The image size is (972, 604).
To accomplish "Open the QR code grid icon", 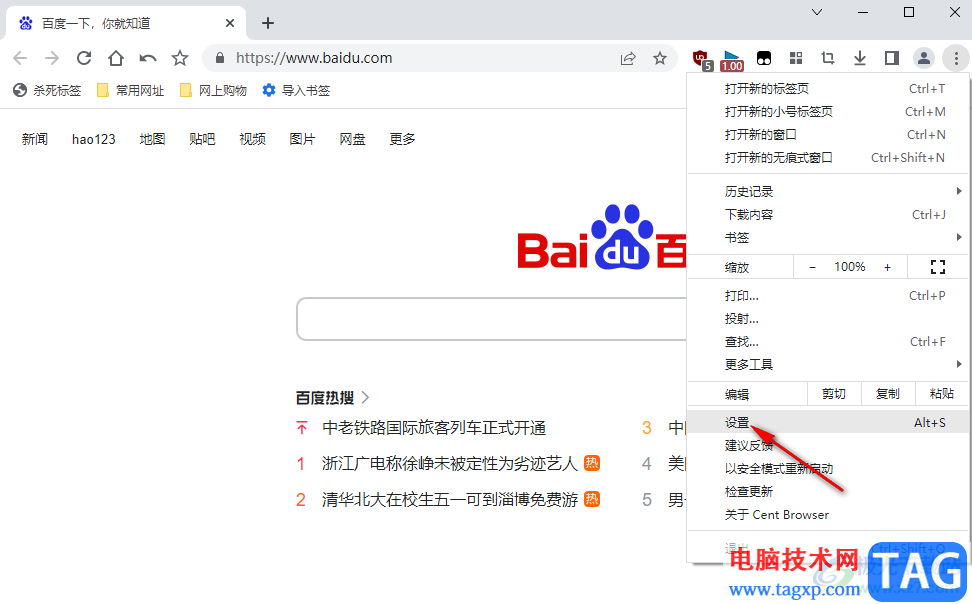I will click(796, 58).
